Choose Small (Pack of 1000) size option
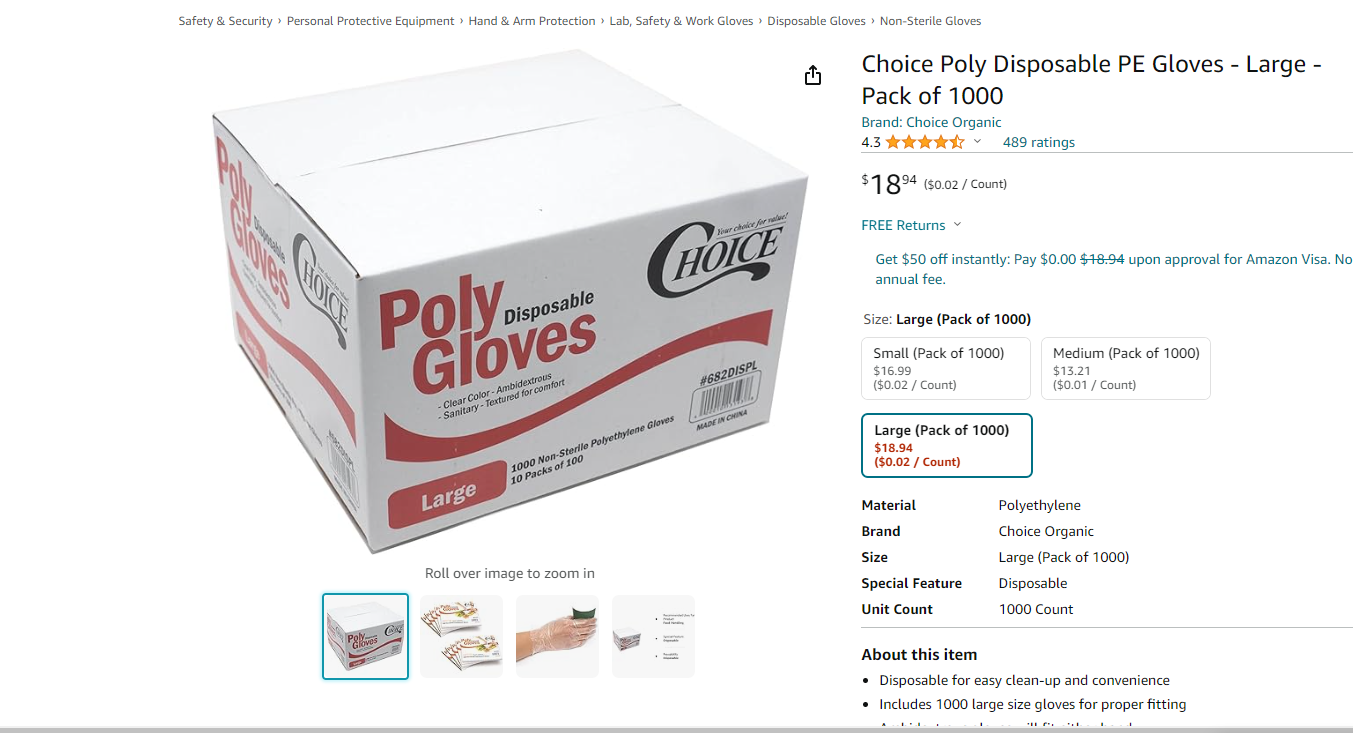This screenshot has width=1353, height=733. pyautogui.click(x=946, y=368)
